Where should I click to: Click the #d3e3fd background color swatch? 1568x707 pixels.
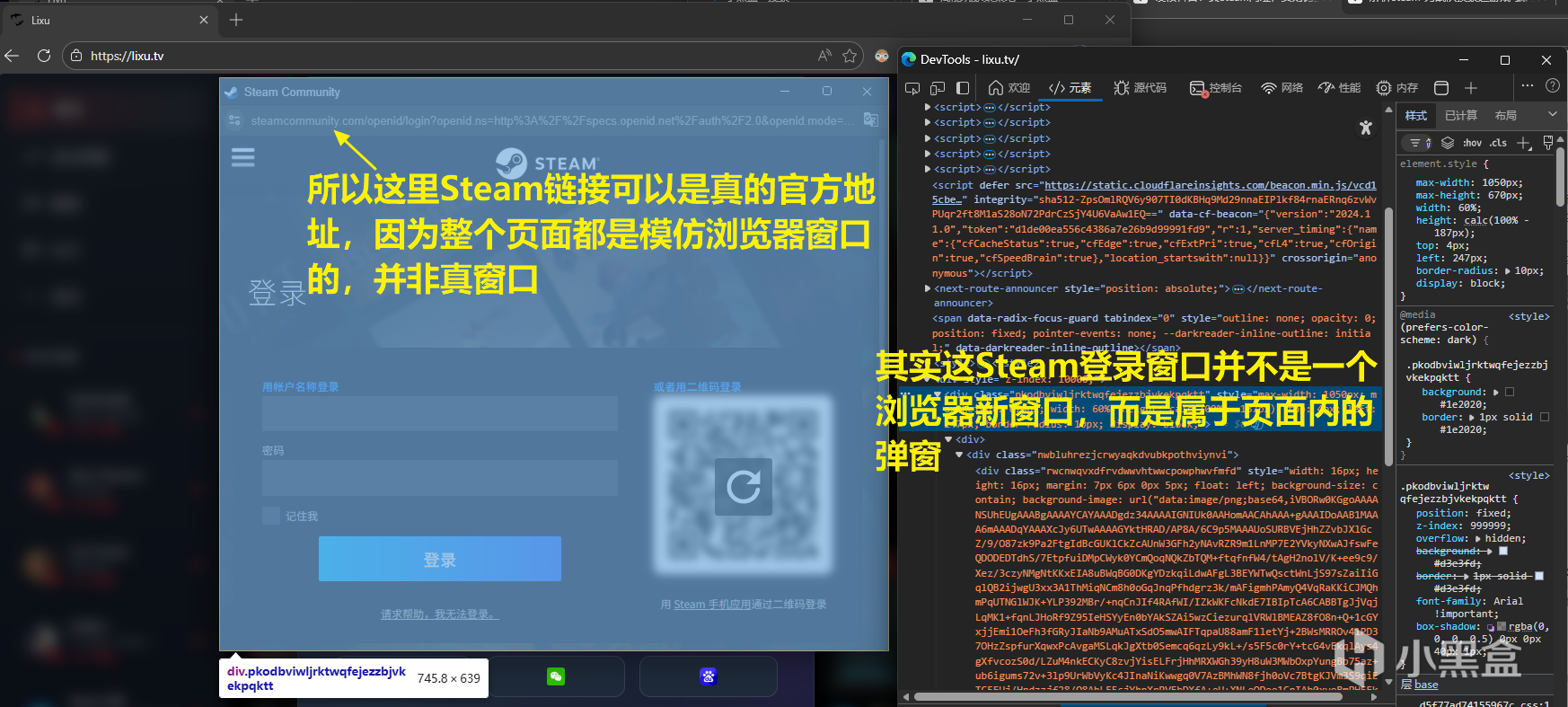click(1503, 551)
